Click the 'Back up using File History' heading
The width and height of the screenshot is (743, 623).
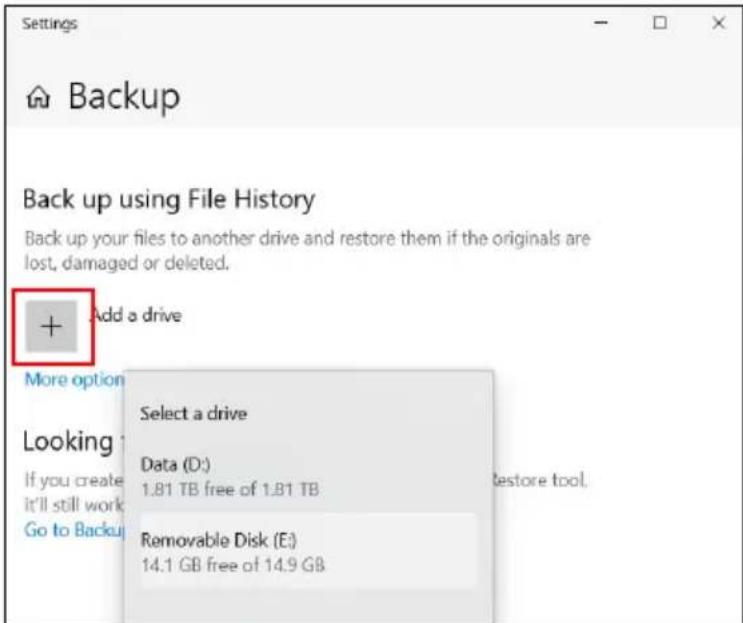point(169,199)
